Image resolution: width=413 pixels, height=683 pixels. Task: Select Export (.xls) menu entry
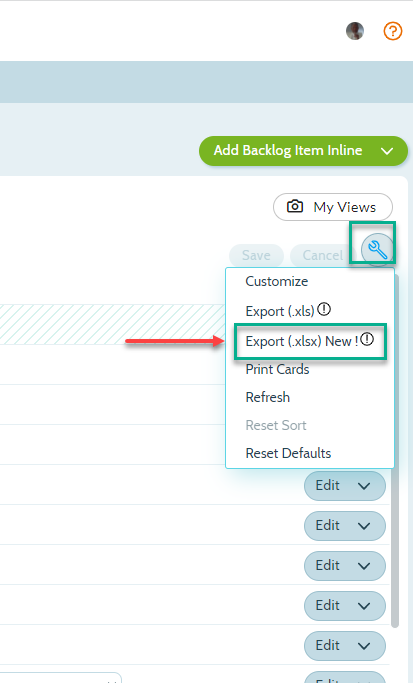click(280, 311)
